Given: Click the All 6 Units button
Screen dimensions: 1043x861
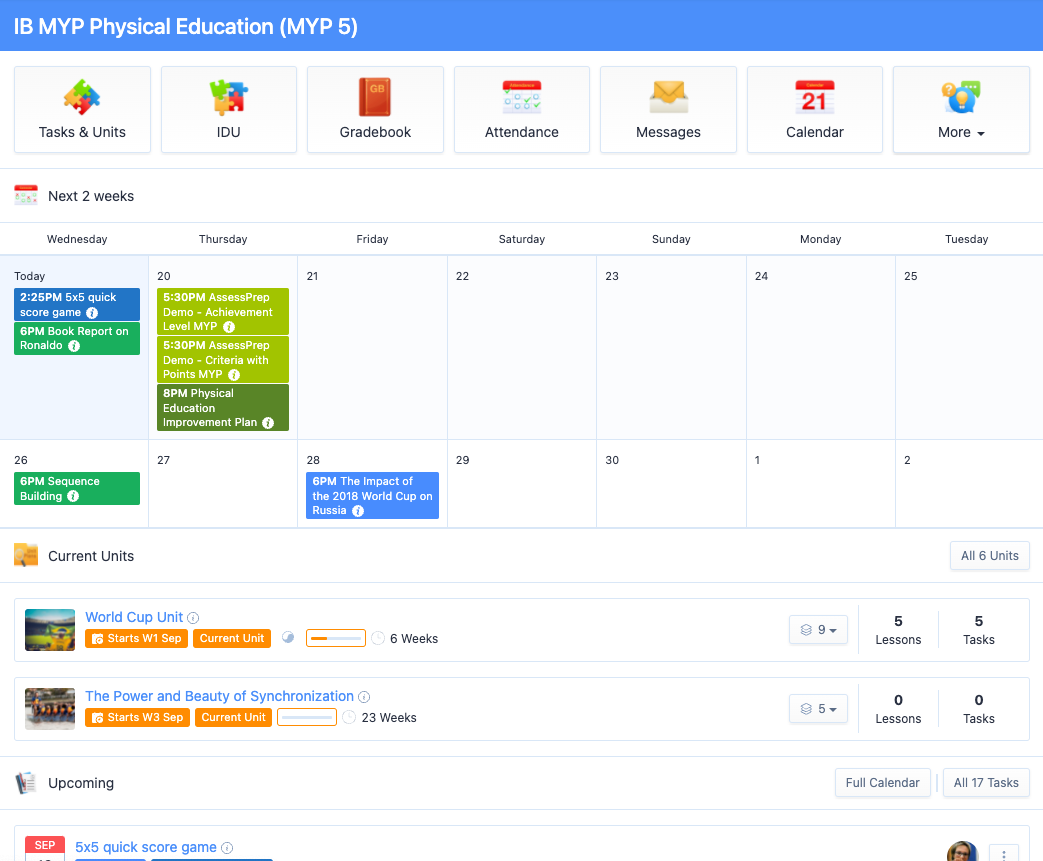Looking at the screenshot, I should pyautogui.click(x=989, y=556).
